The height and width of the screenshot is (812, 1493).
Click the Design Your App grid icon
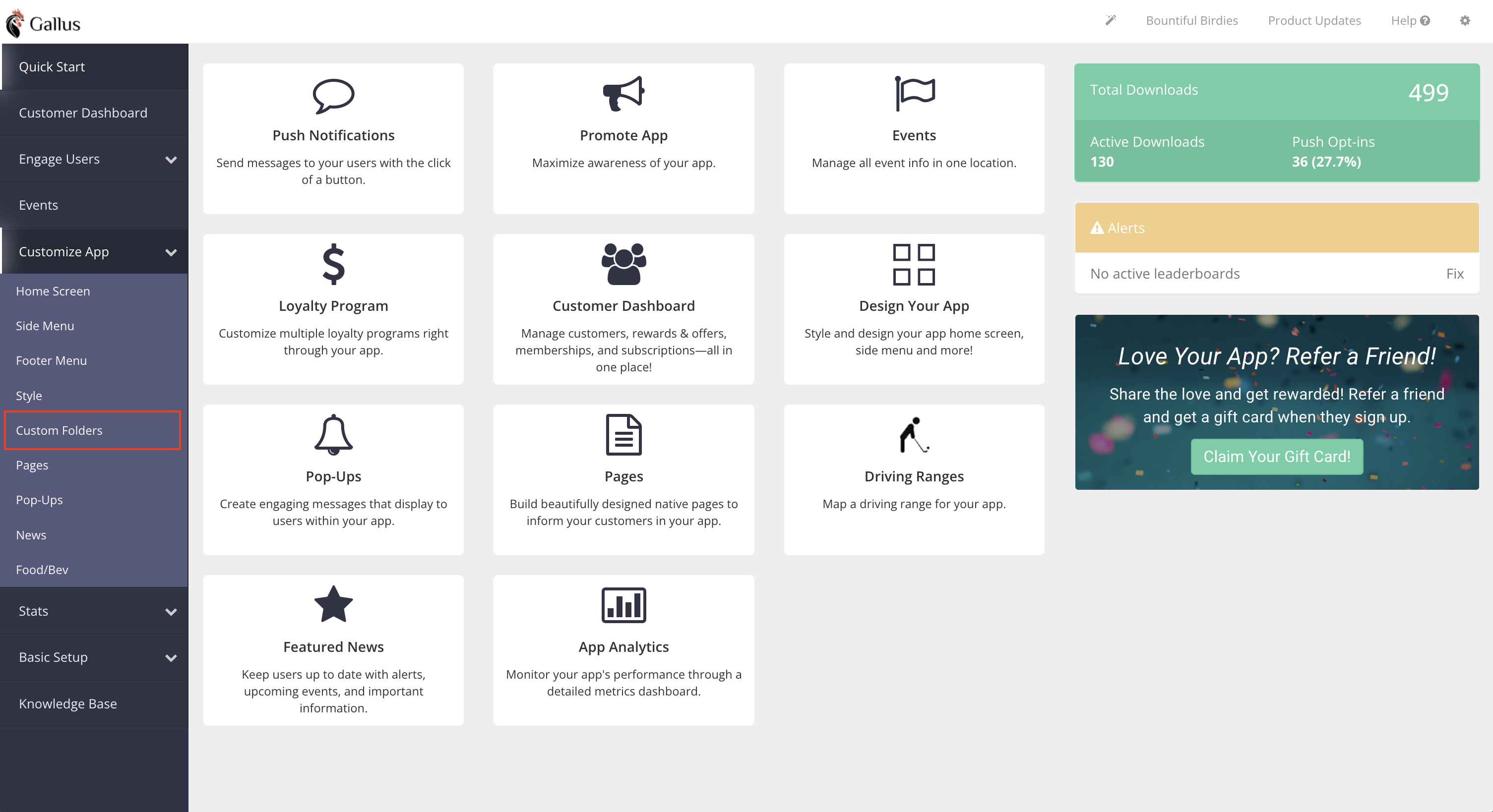914,264
